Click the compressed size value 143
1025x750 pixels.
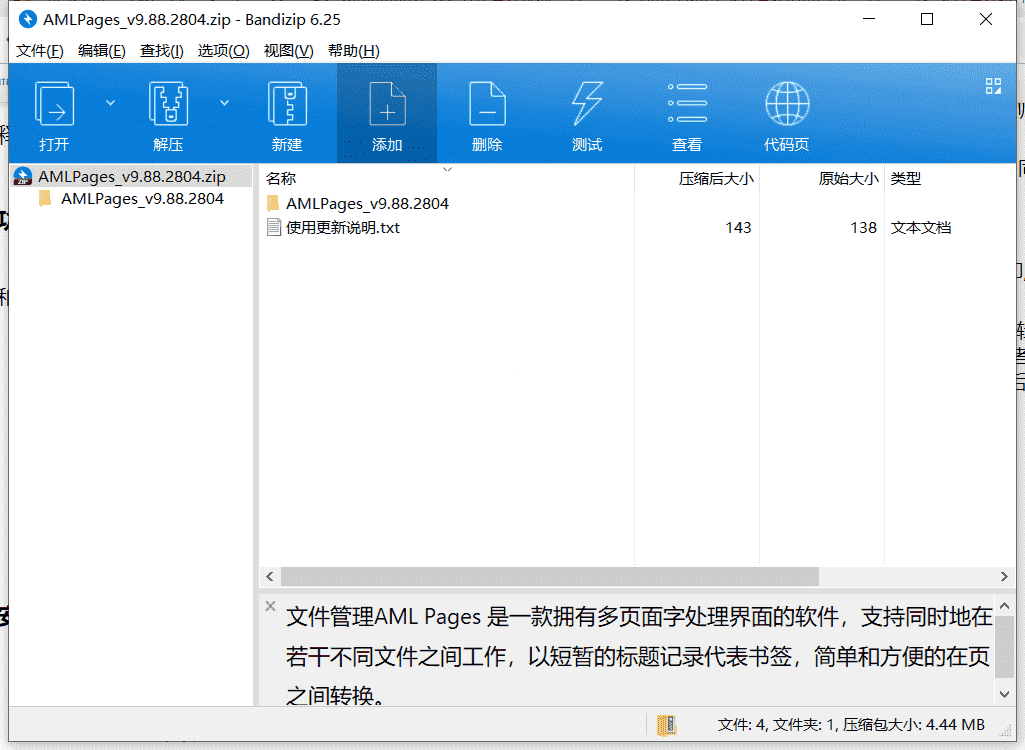(738, 228)
